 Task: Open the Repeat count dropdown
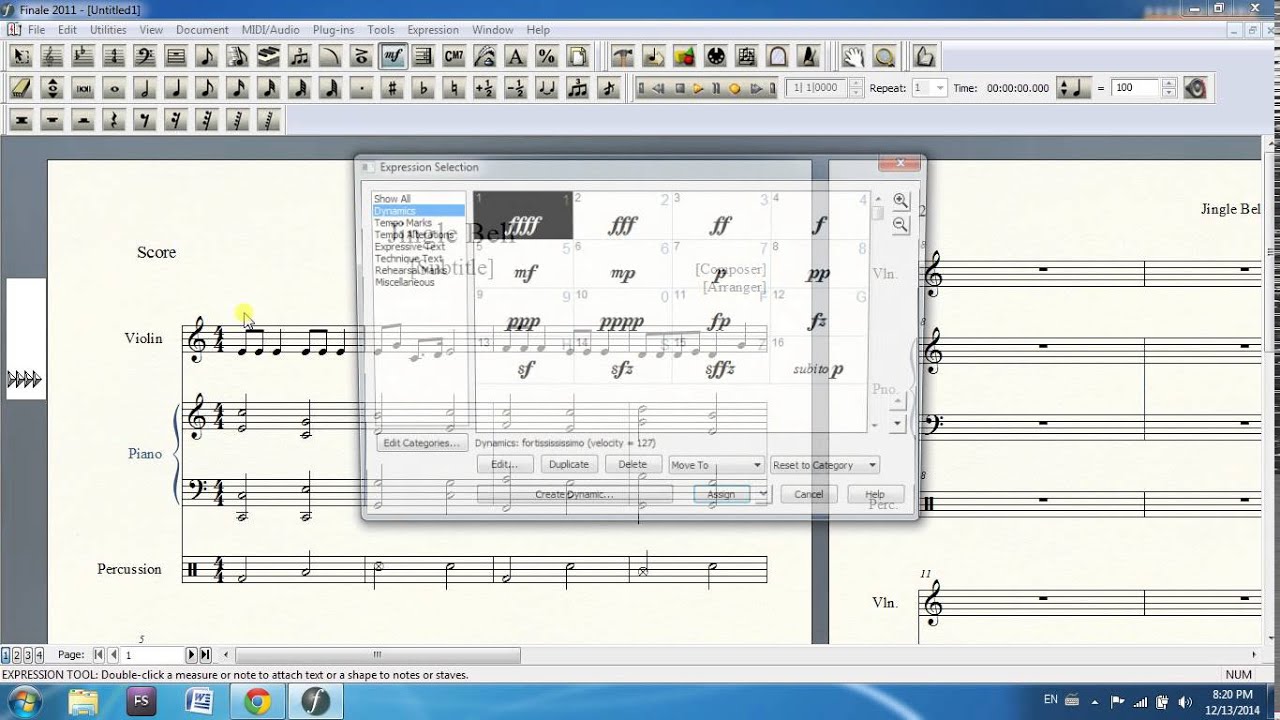click(939, 88)
